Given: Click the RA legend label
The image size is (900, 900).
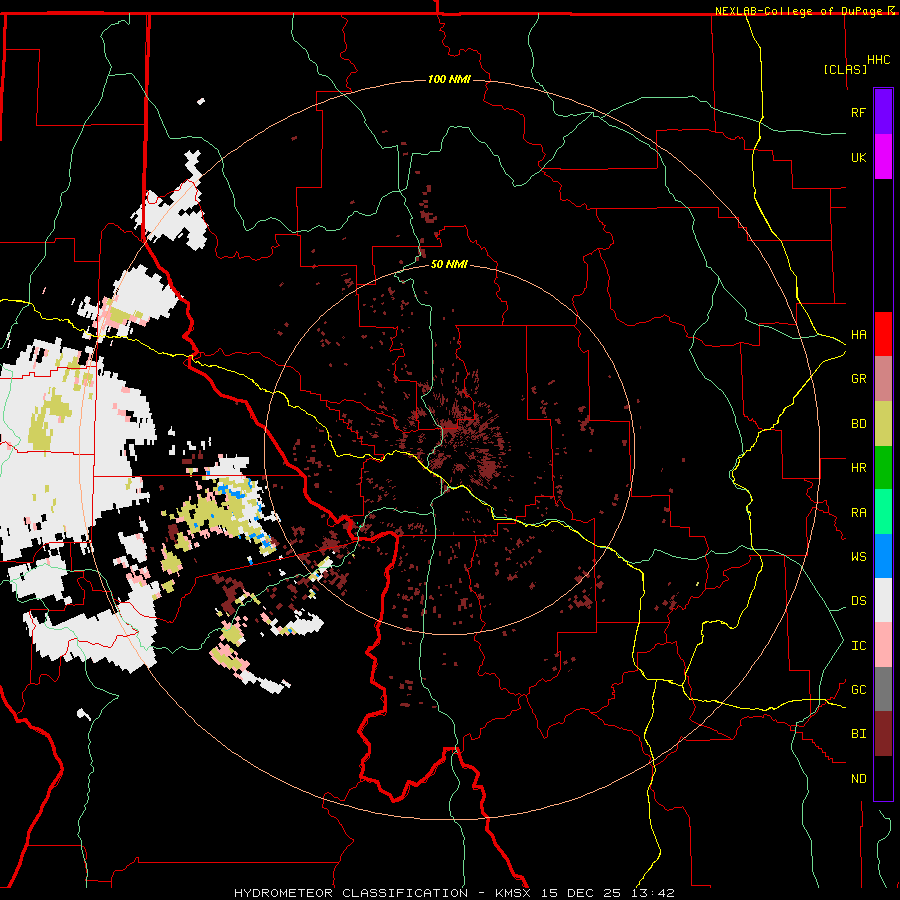Looking at the screenshot, I should coord(858,513).
